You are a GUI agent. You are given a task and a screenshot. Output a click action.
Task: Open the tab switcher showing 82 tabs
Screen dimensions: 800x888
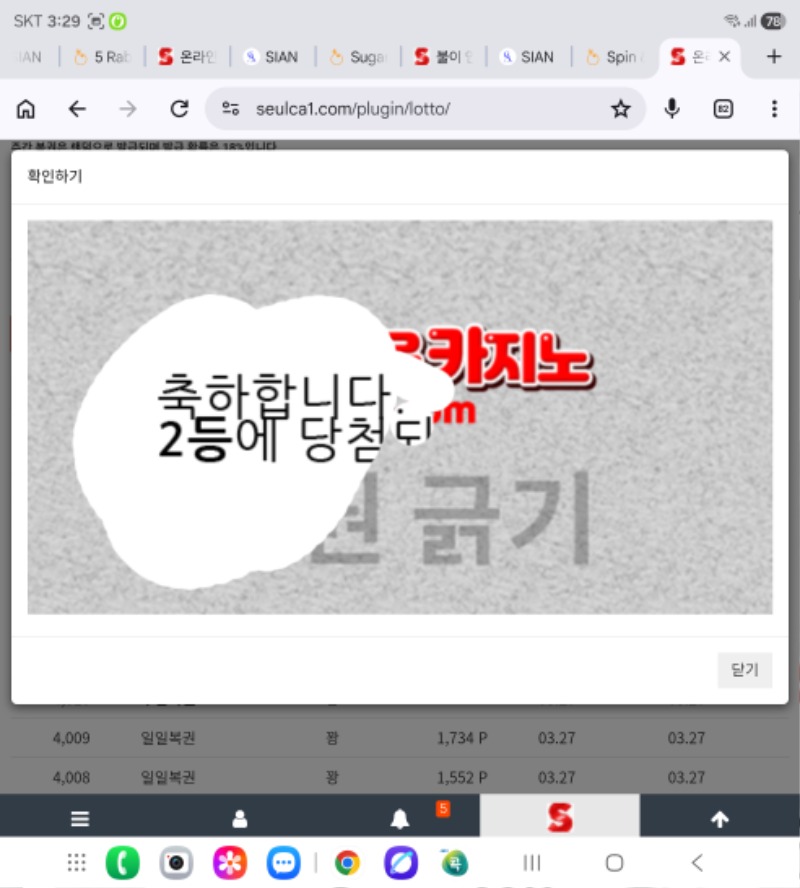coord(723,109)
